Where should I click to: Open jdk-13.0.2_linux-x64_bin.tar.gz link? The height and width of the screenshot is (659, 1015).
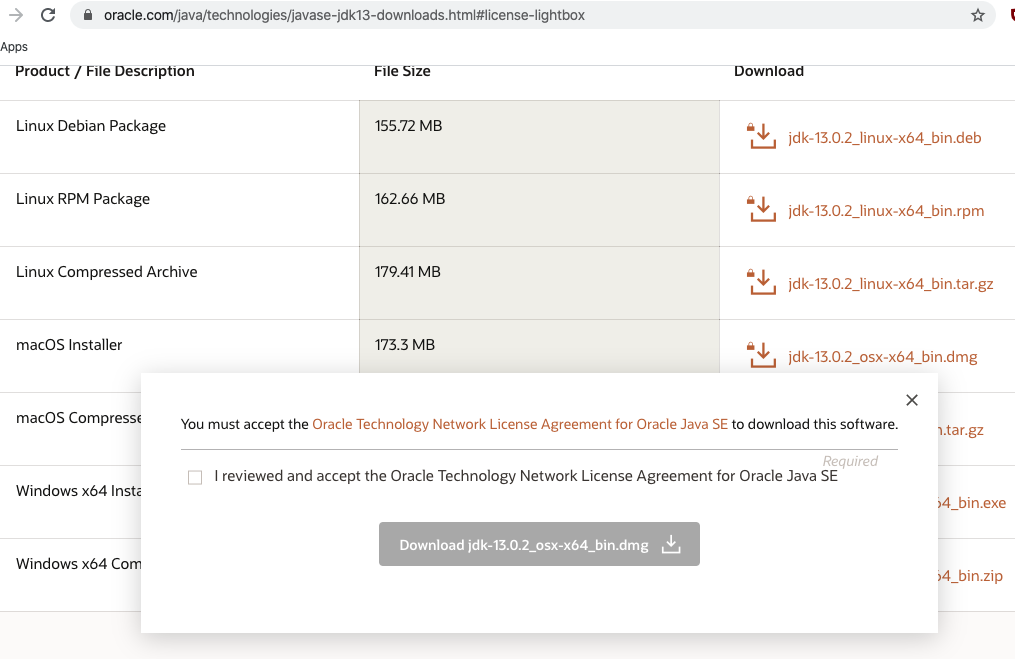pos(890,284)
